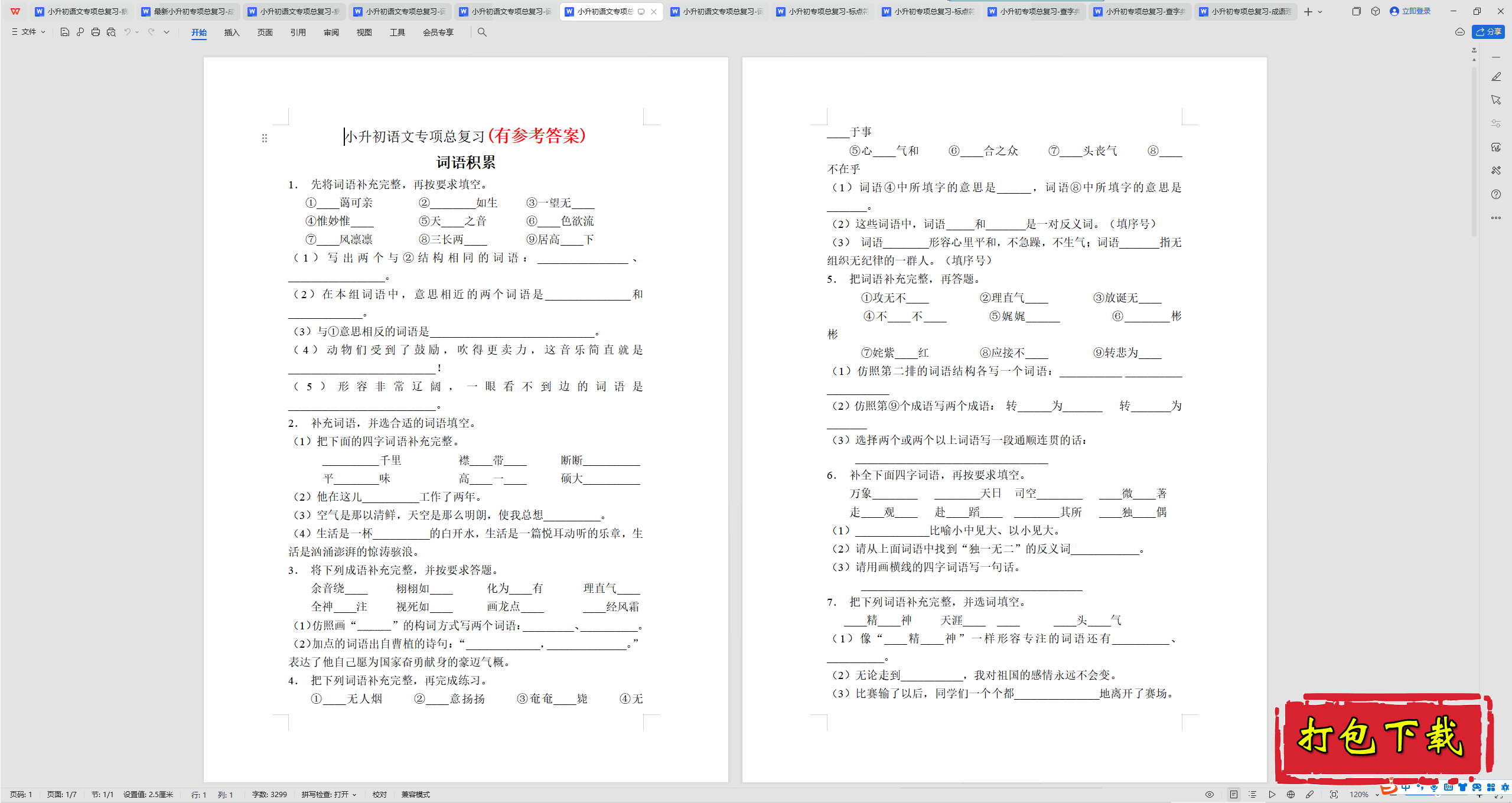Click the cube icon near login
Screen dimensions: 1512x803
pos(1376,11)
